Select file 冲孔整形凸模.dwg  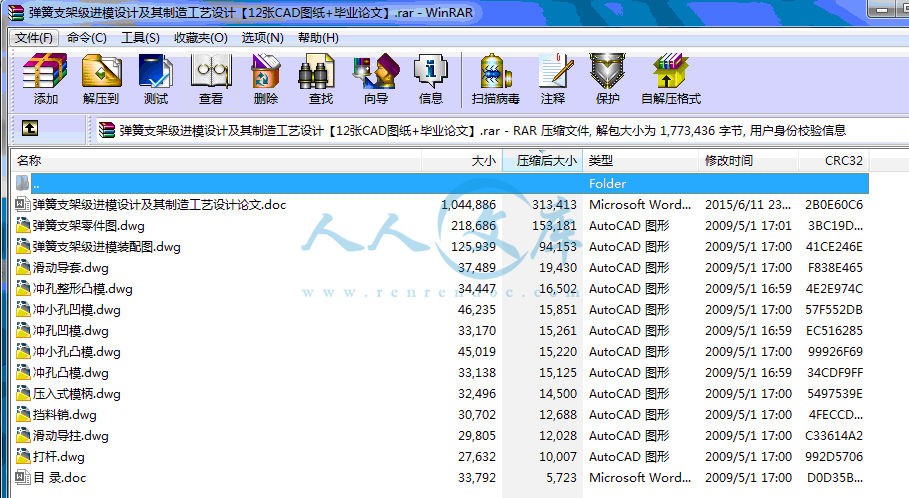[82, 289]
